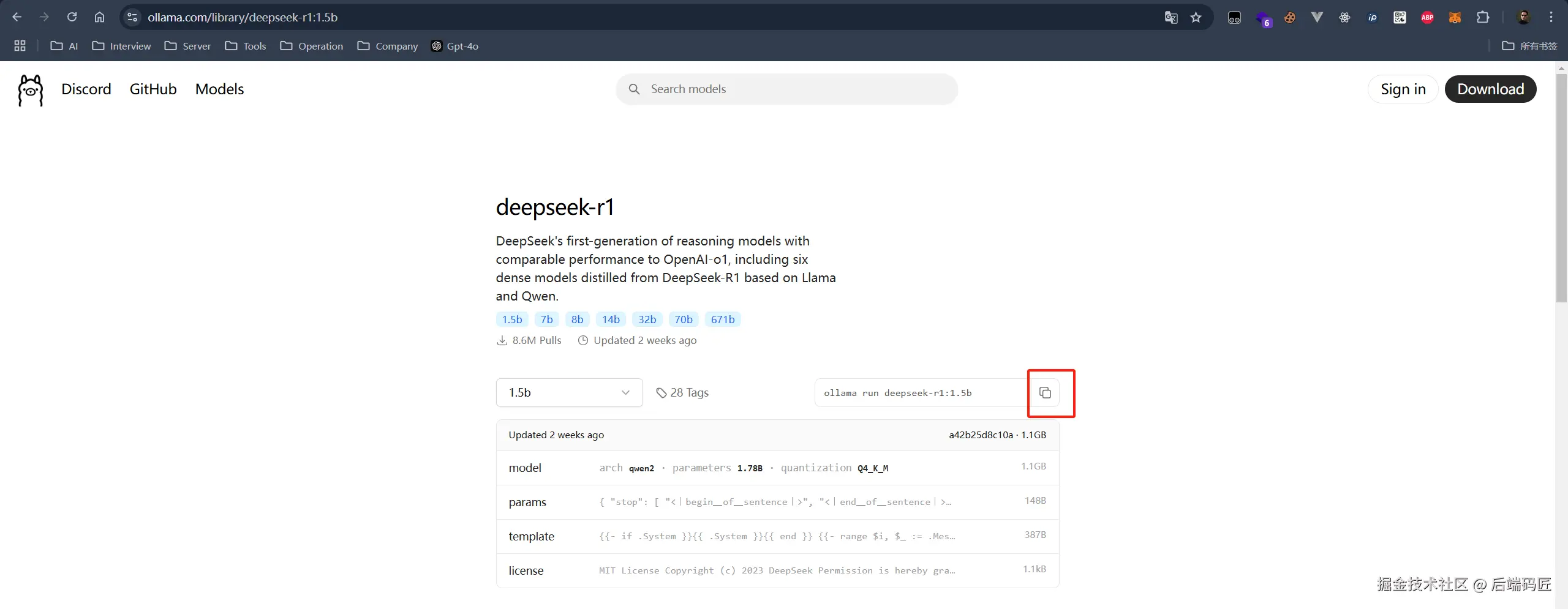This screenshot has height=609, width=1568.
Task: Open the Adblock Plus extension
Action: coord(1427,18)
